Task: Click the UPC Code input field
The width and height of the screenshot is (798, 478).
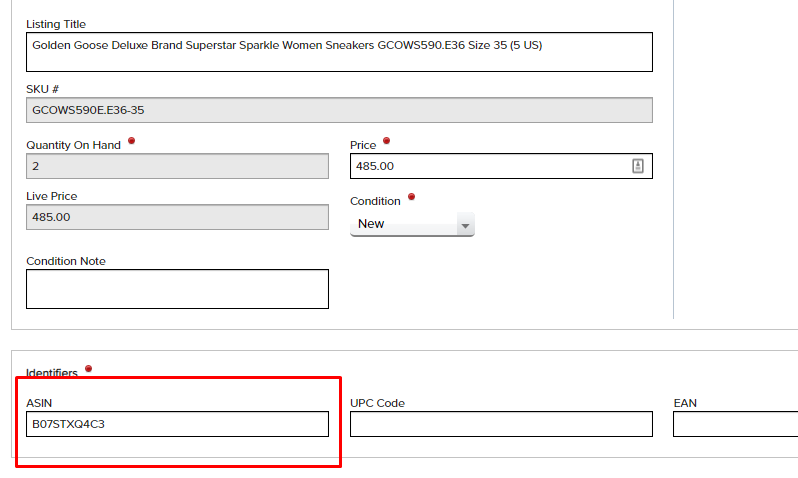Action: tap(501, 424)
